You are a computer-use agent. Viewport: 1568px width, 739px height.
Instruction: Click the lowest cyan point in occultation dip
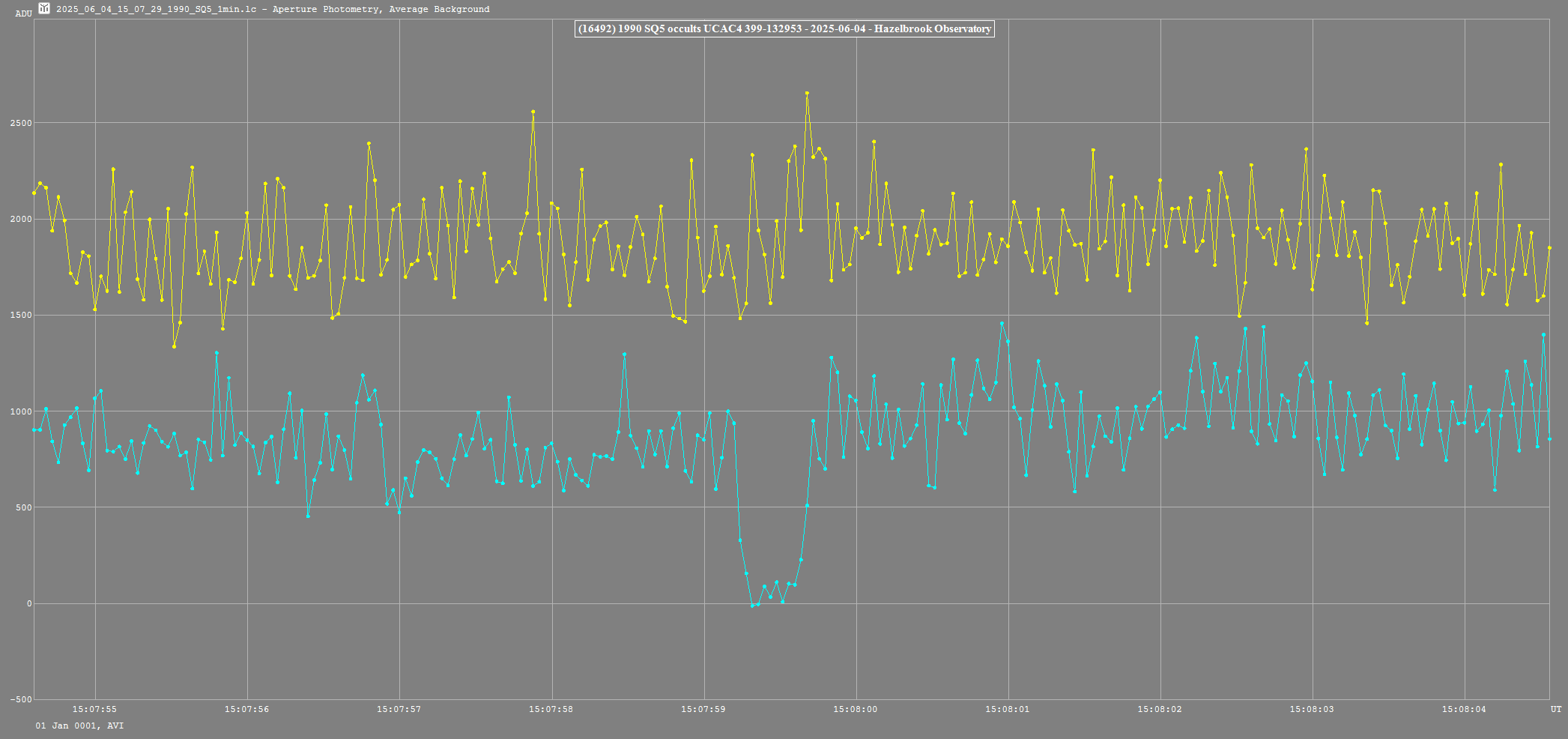pyautogui.click(x=752, y=606)
